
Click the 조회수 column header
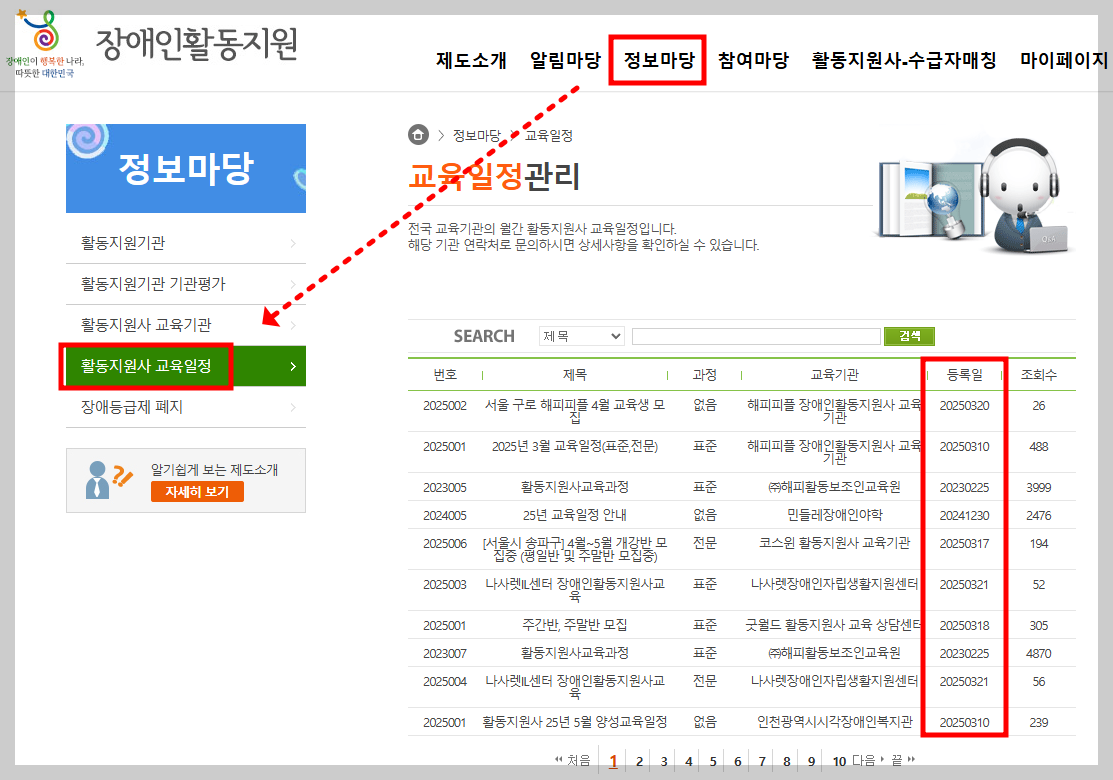tap(1038, 375)
